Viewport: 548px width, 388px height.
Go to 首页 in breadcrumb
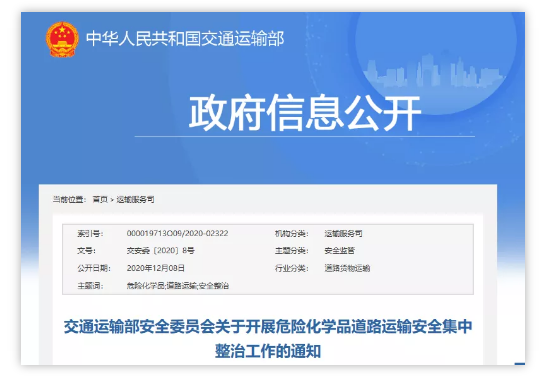tap(100, 199)
